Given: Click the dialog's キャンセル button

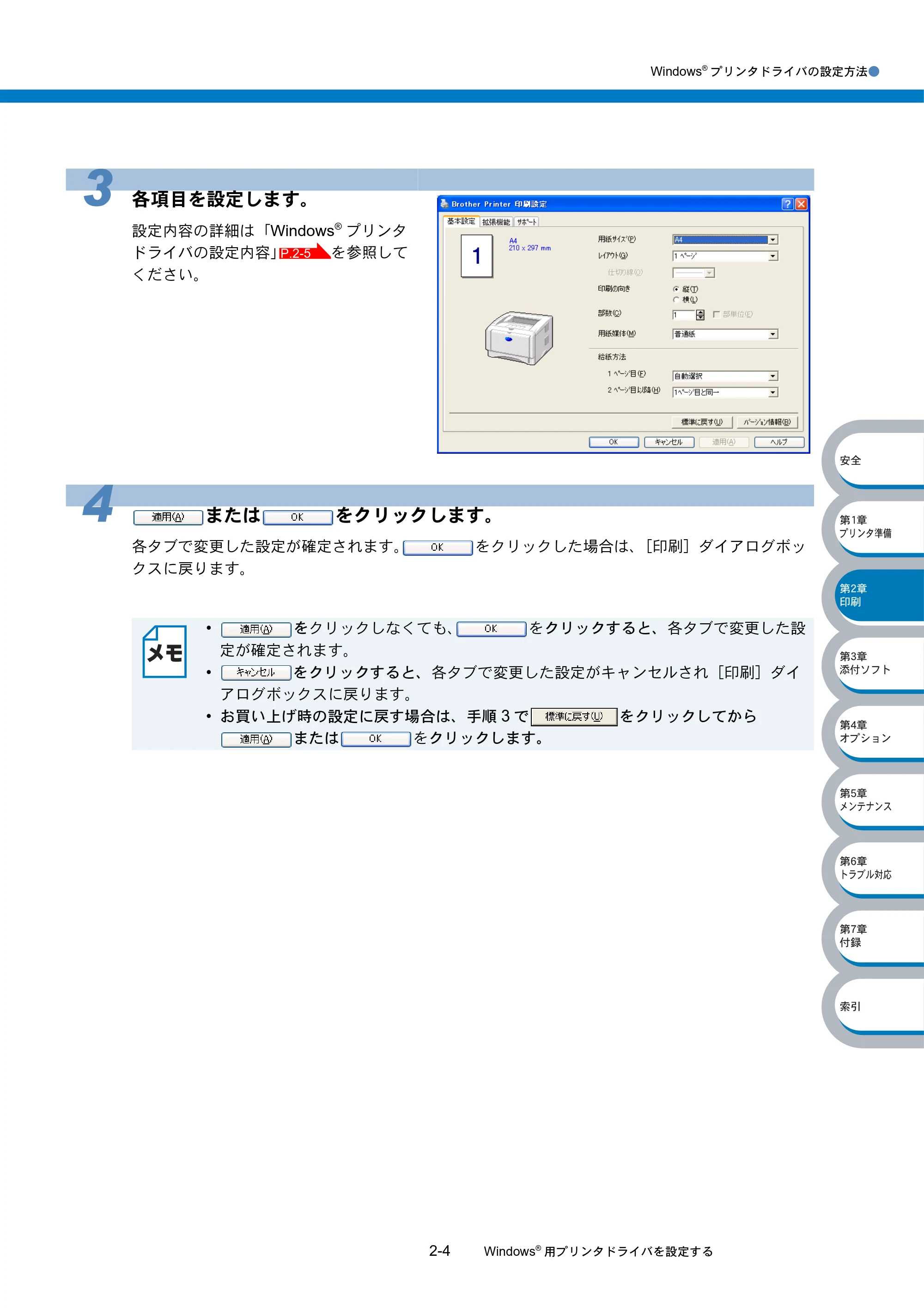Looking at the screenshot, I should (669, 442).
